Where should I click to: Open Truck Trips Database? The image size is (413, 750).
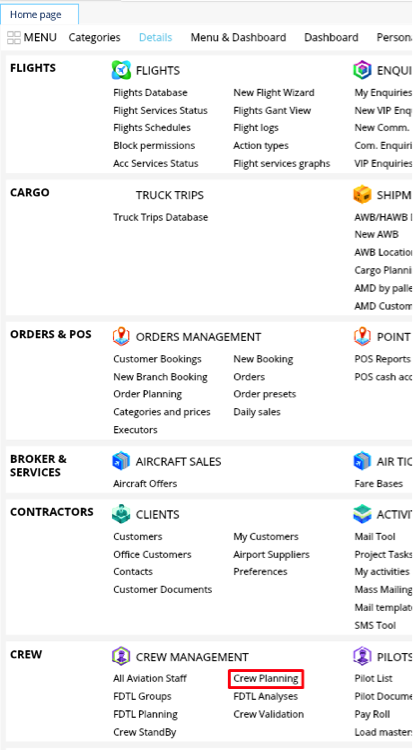[x=161, y=217]
